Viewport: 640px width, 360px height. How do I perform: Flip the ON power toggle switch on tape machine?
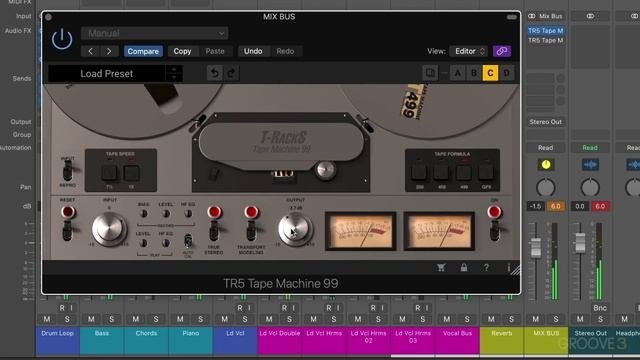pos(495,231)
